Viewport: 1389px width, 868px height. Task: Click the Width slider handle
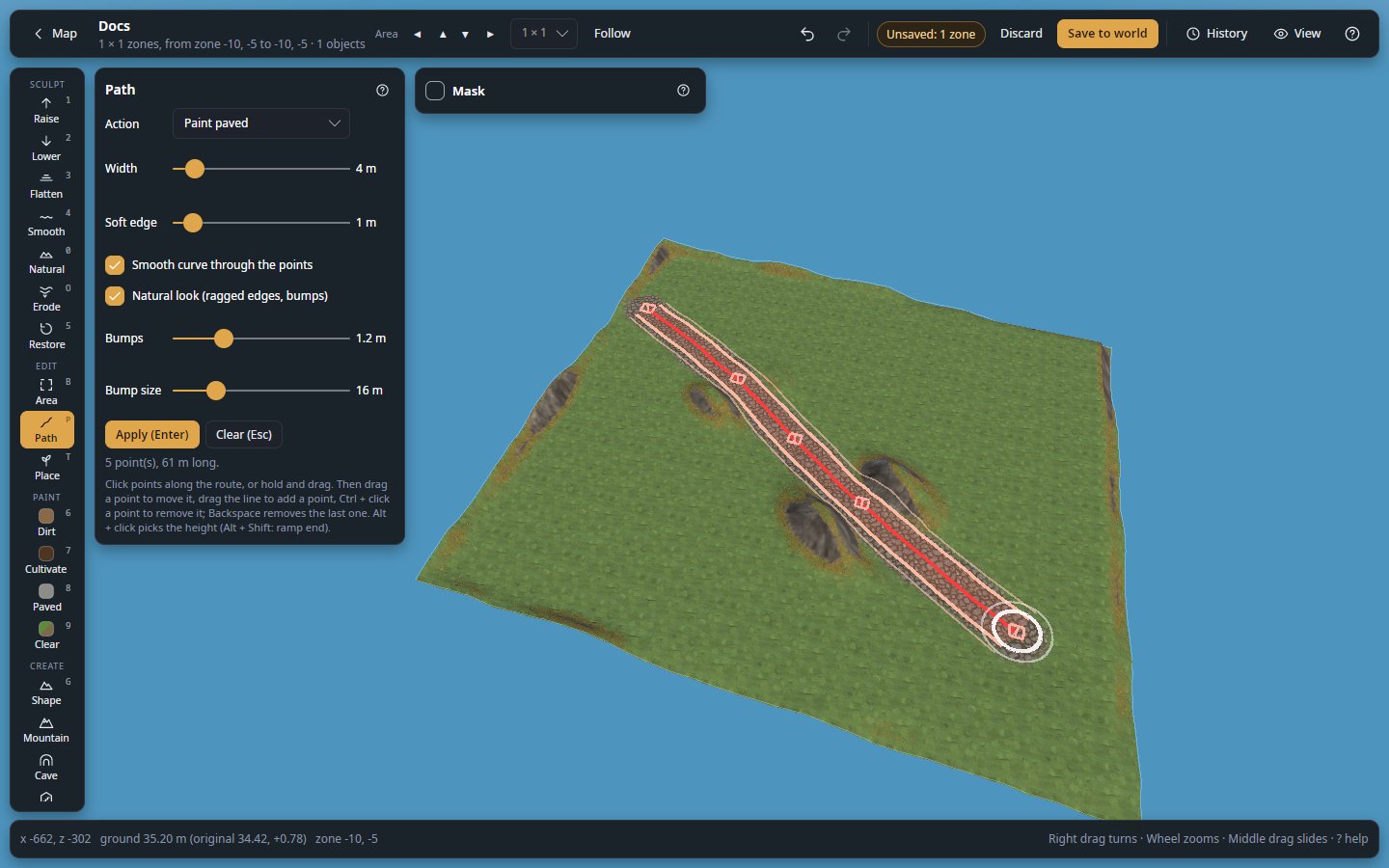pos(195,169)
